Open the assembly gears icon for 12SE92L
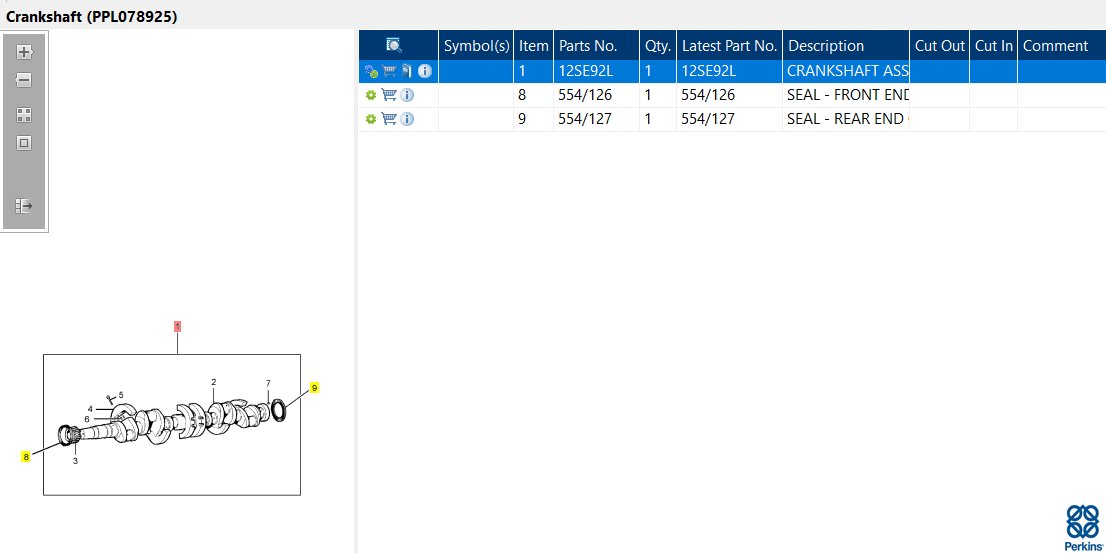The height and width of the screenshot is (553, 1106). coord(371,71)
